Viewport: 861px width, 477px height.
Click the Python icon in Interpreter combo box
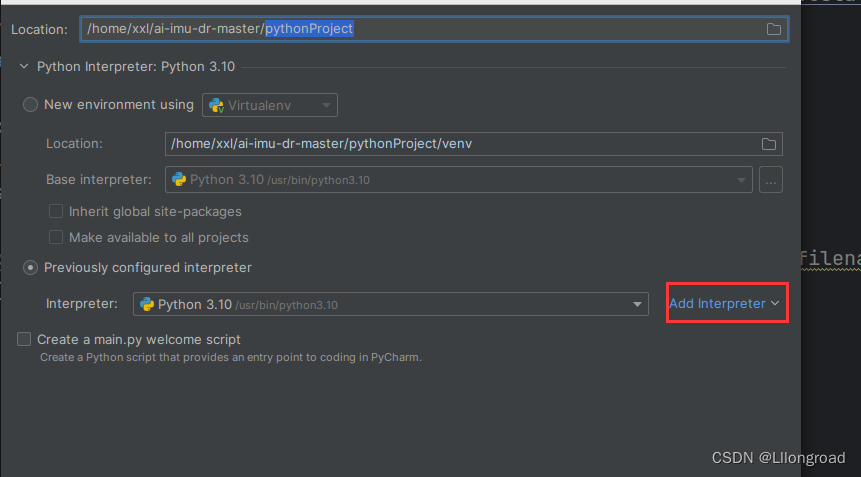(147, 304)
